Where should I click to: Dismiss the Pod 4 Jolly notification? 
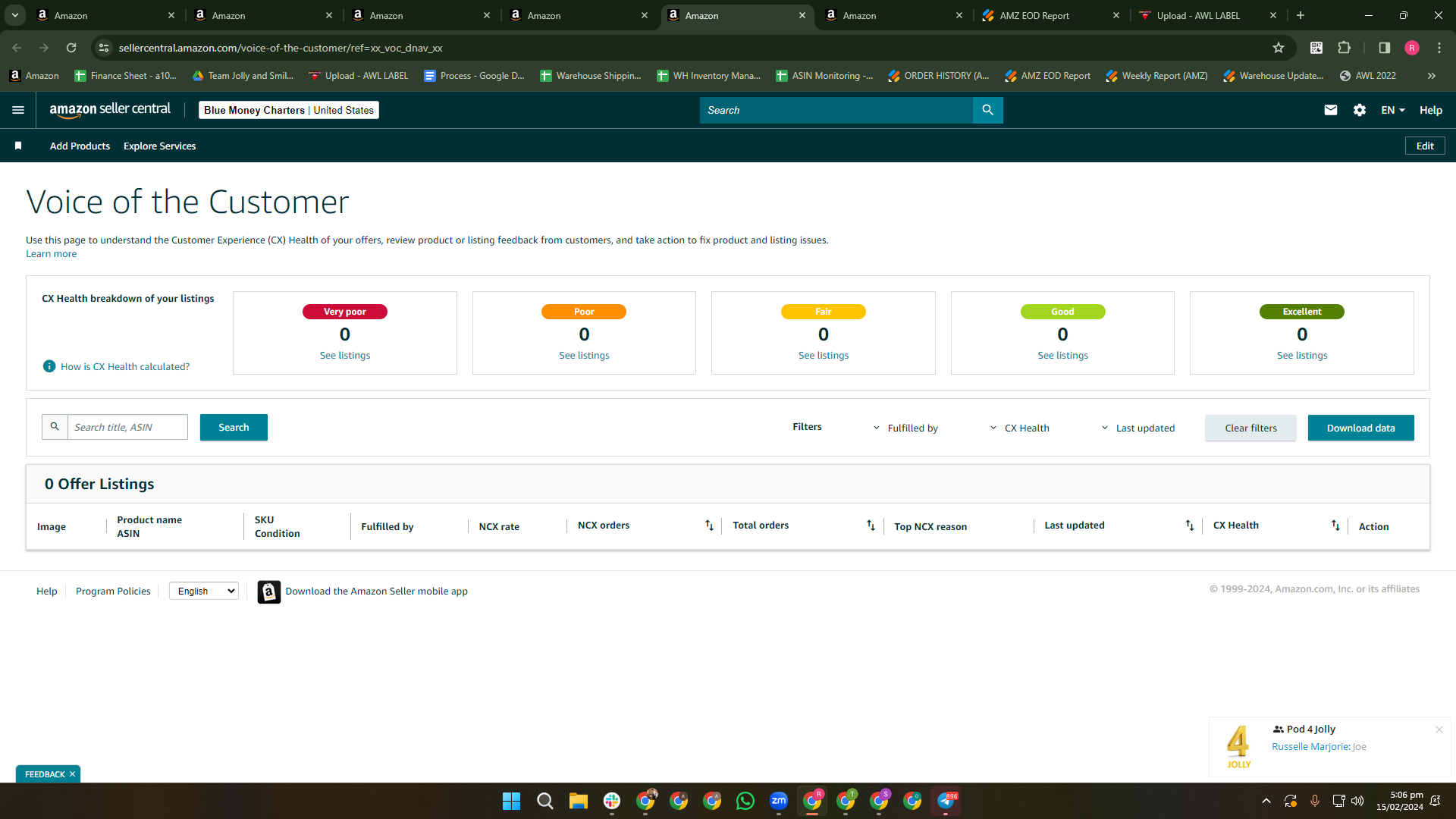[1439, 730]
